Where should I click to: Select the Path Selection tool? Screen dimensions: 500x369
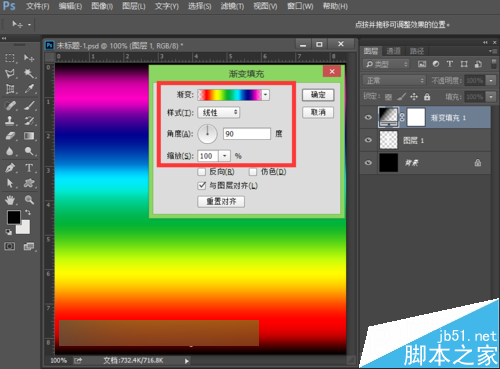point(10,183)
